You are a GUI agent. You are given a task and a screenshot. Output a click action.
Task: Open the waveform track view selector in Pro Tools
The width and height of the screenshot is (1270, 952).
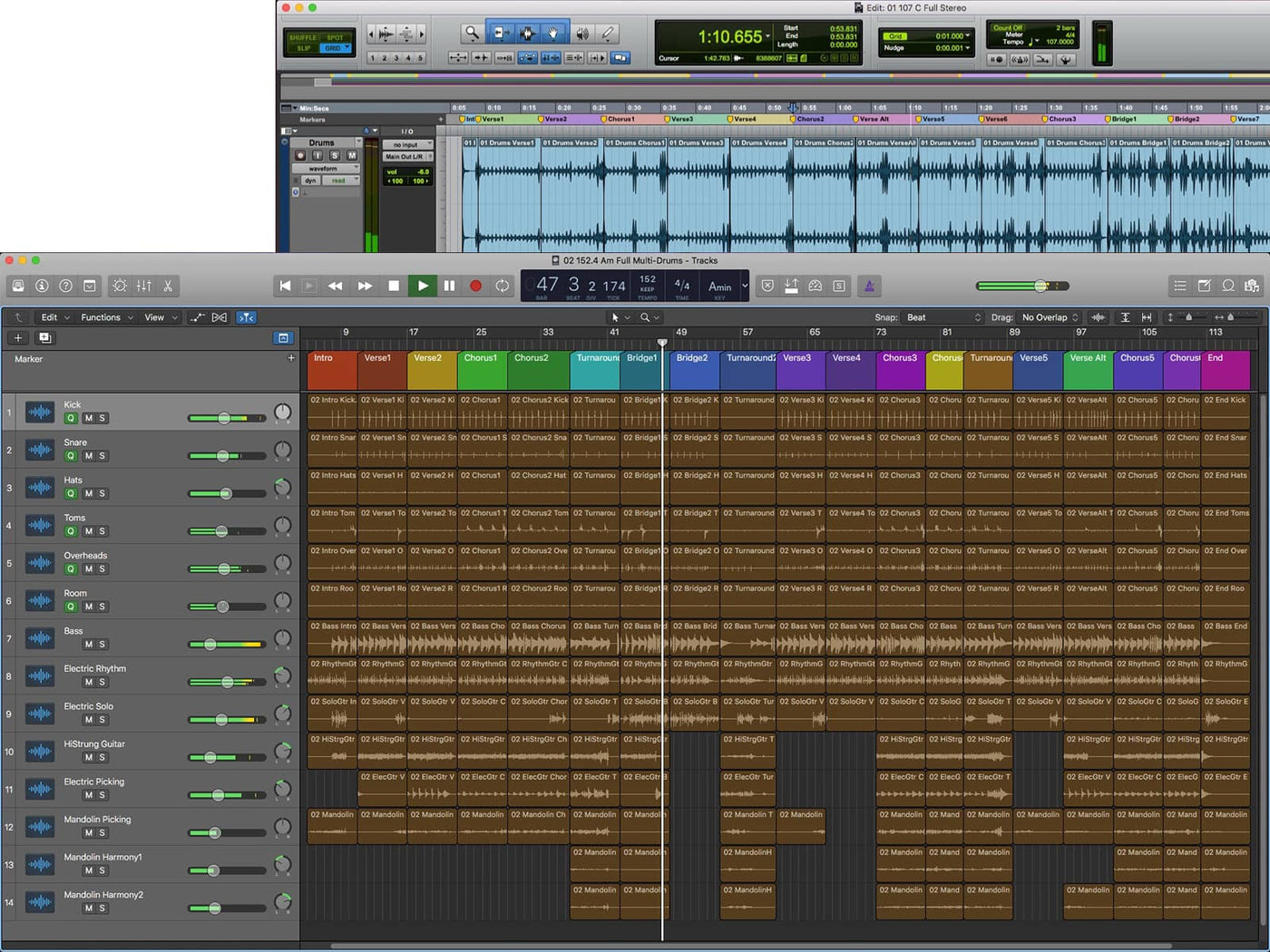pos(325,169)
